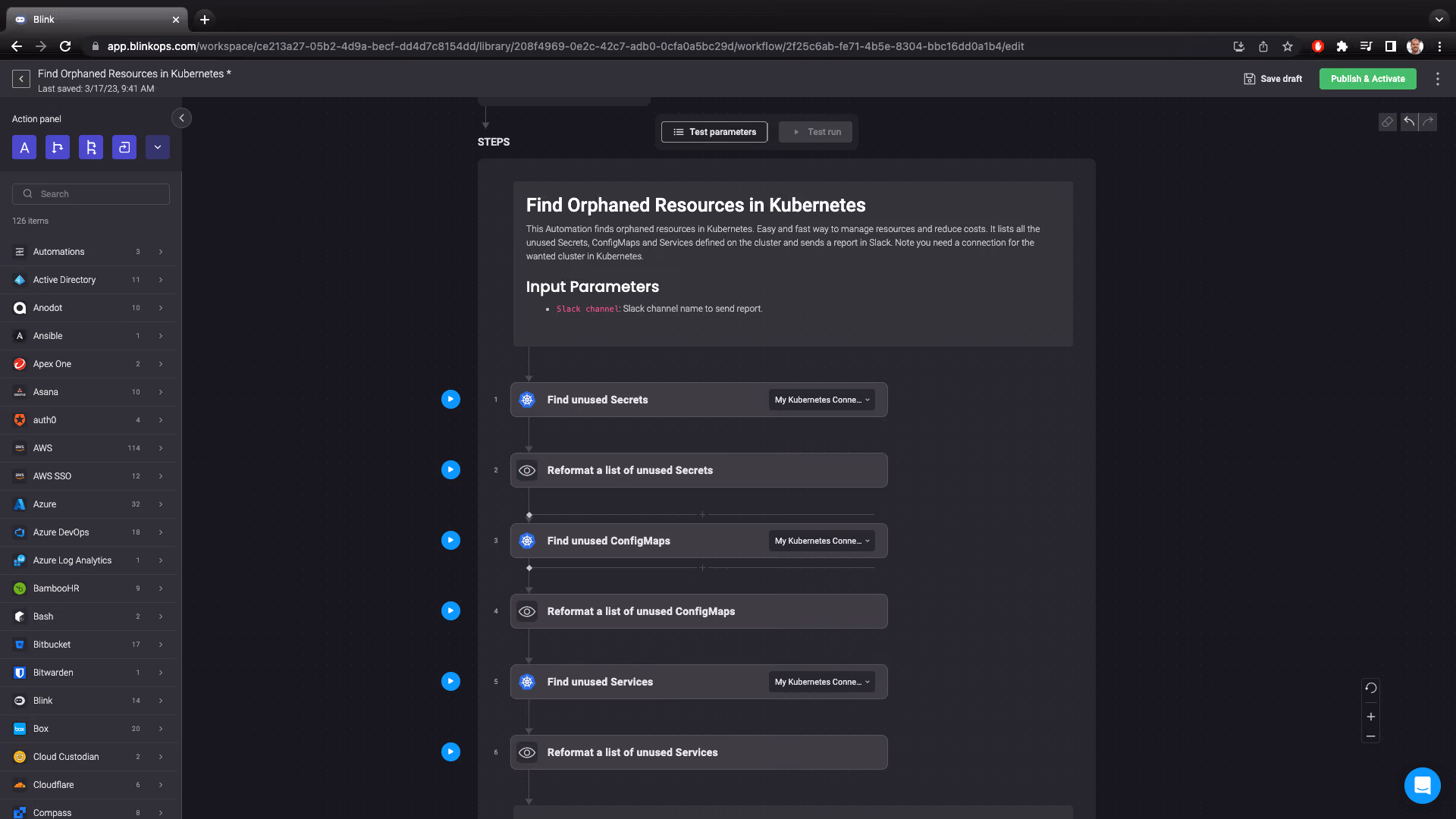The width and height of the screenshot is (1456, 819).
Task: Open the three-dot workflow options menu
Action: pyautogui.click(x=1437, y=79)
